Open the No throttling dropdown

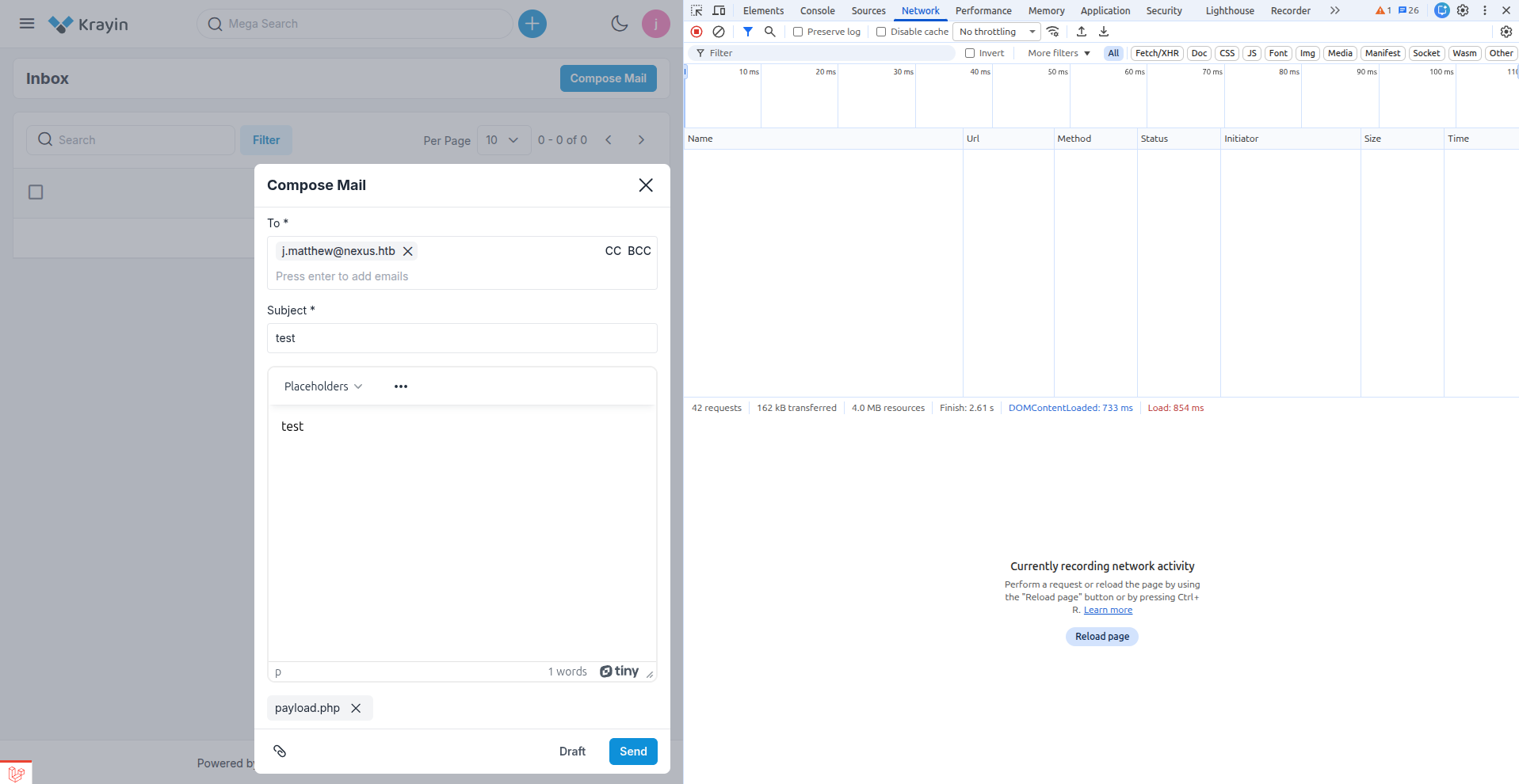point(997,32)
